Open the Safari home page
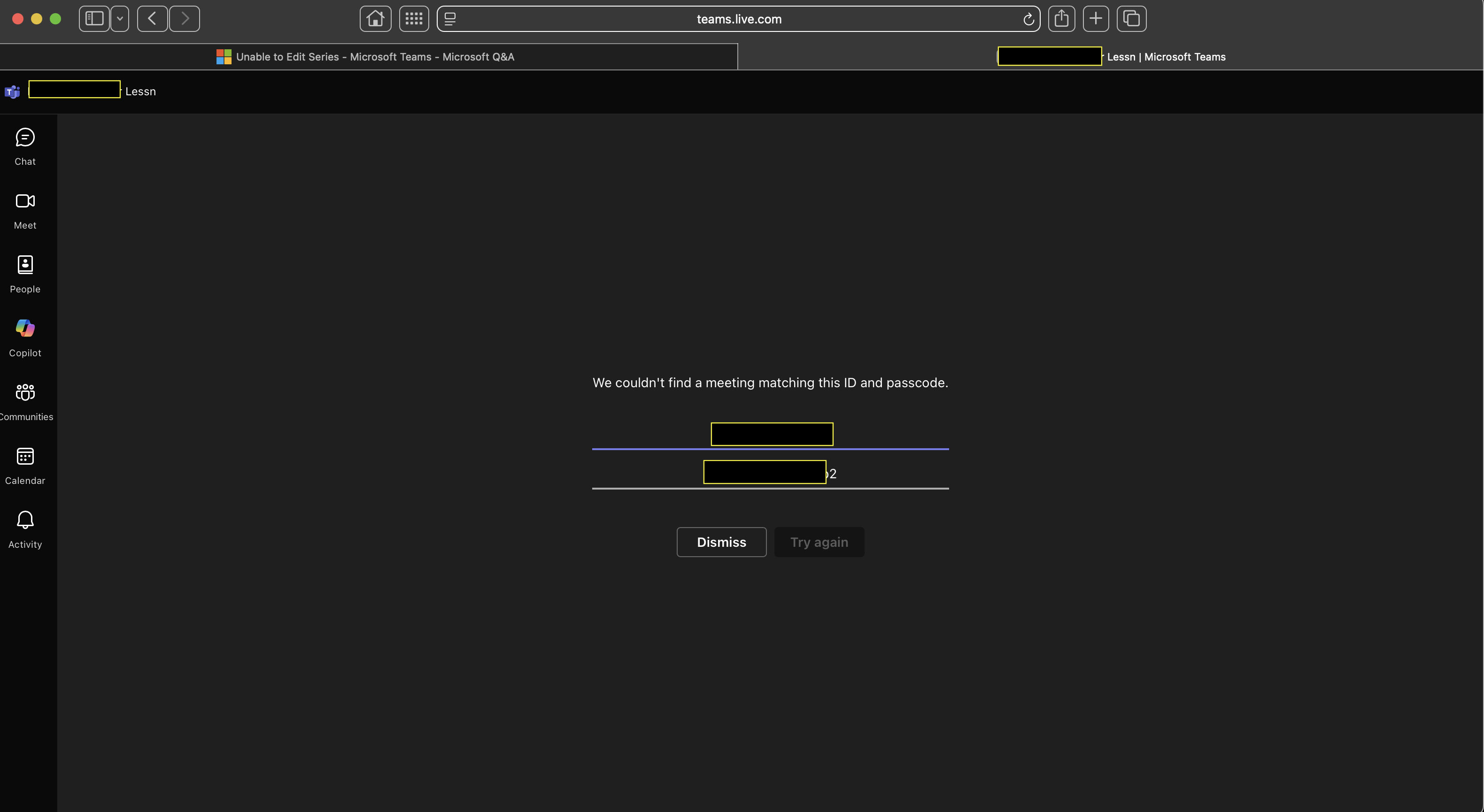 (375, 18)
